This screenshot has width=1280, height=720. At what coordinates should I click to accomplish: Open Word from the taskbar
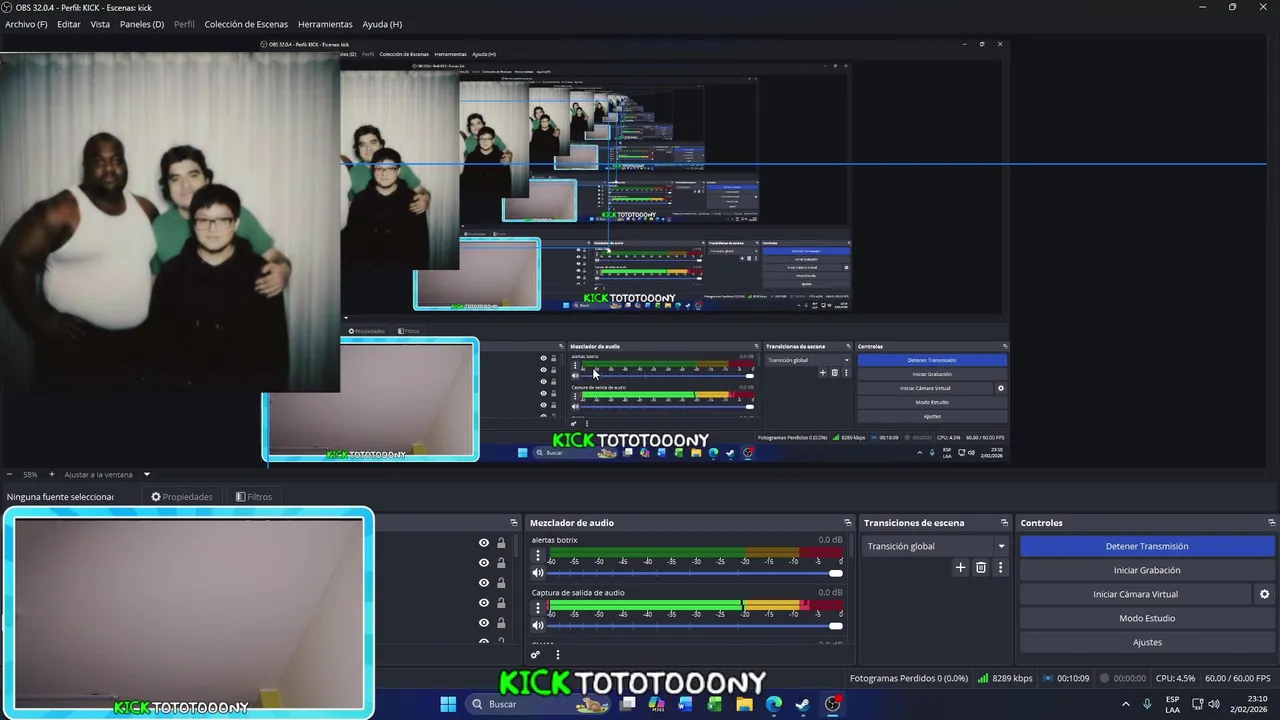(x=685, y=704)
